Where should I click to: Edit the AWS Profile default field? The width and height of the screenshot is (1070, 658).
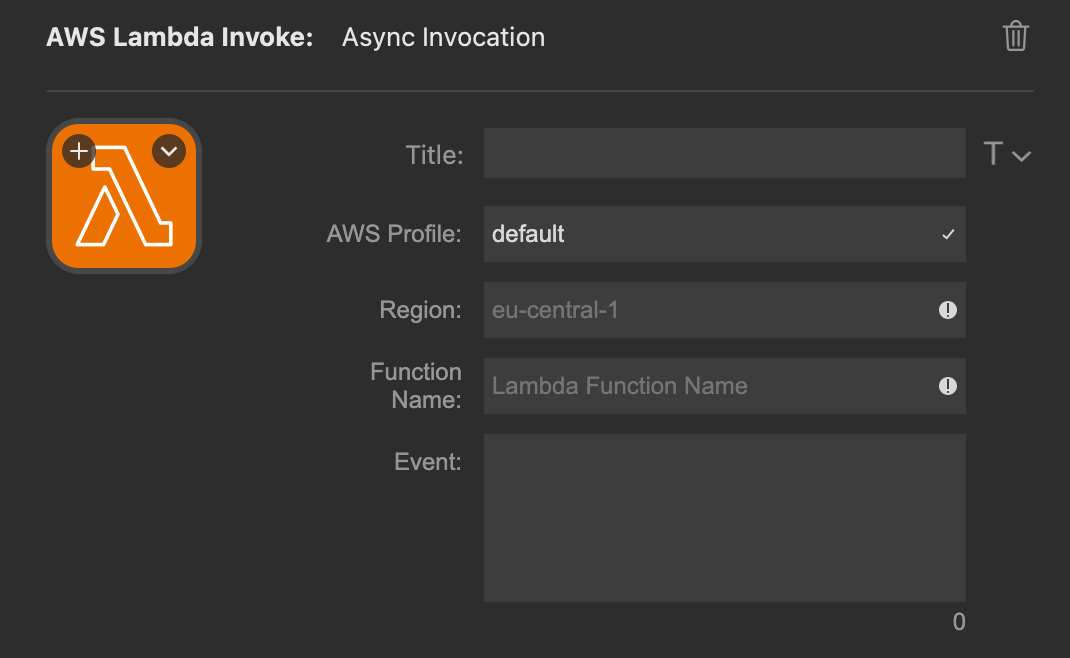tap(725, 234)
